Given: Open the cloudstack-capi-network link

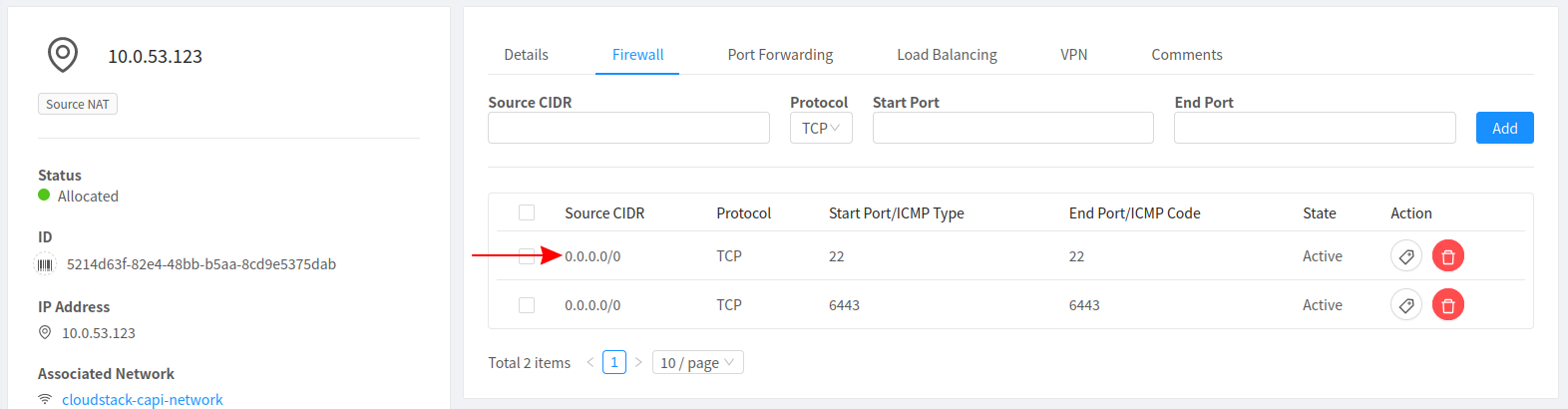Looking at the screenshot, I should (x=143, y=399).
